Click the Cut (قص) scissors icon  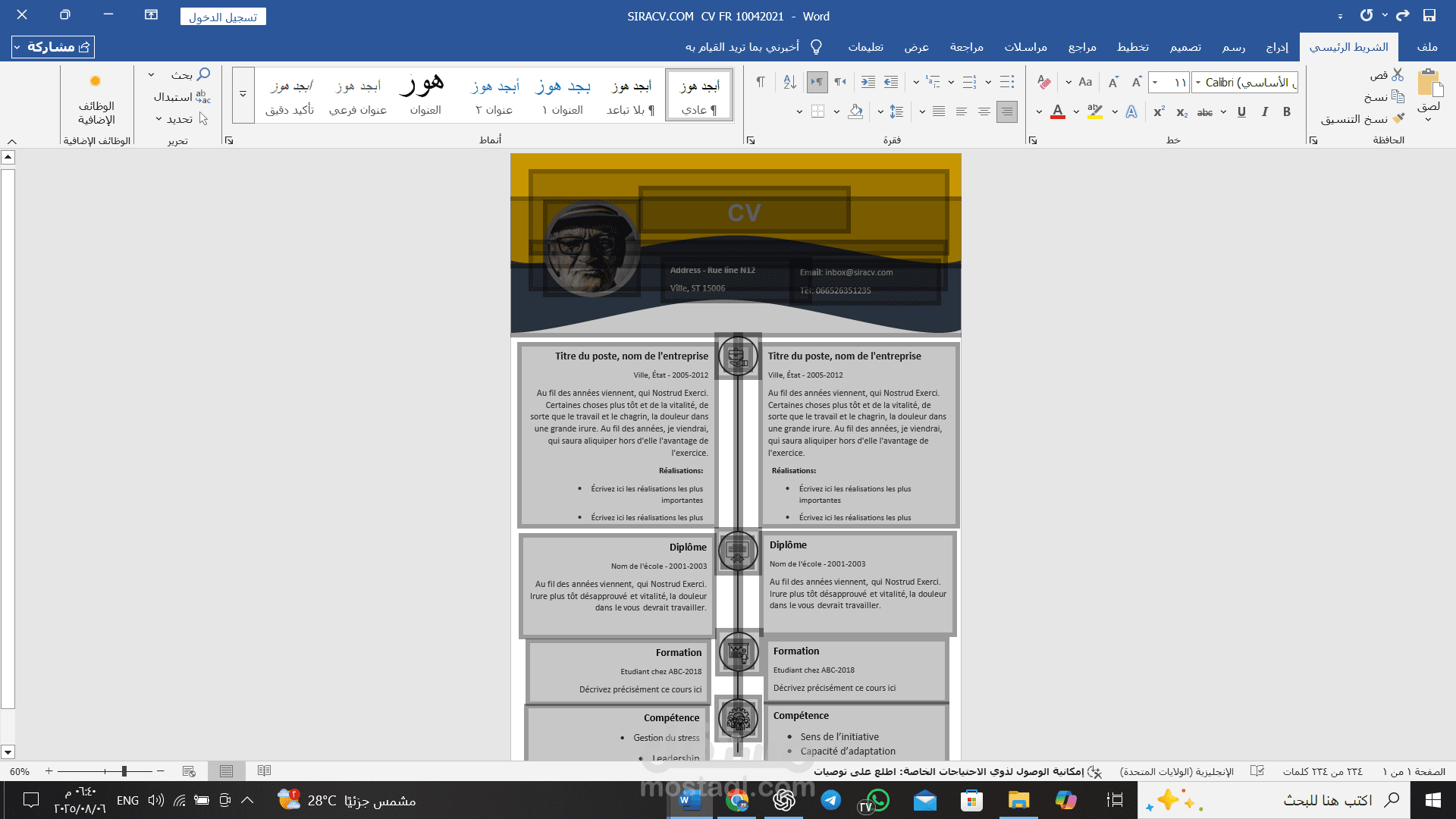[1398, 74]
